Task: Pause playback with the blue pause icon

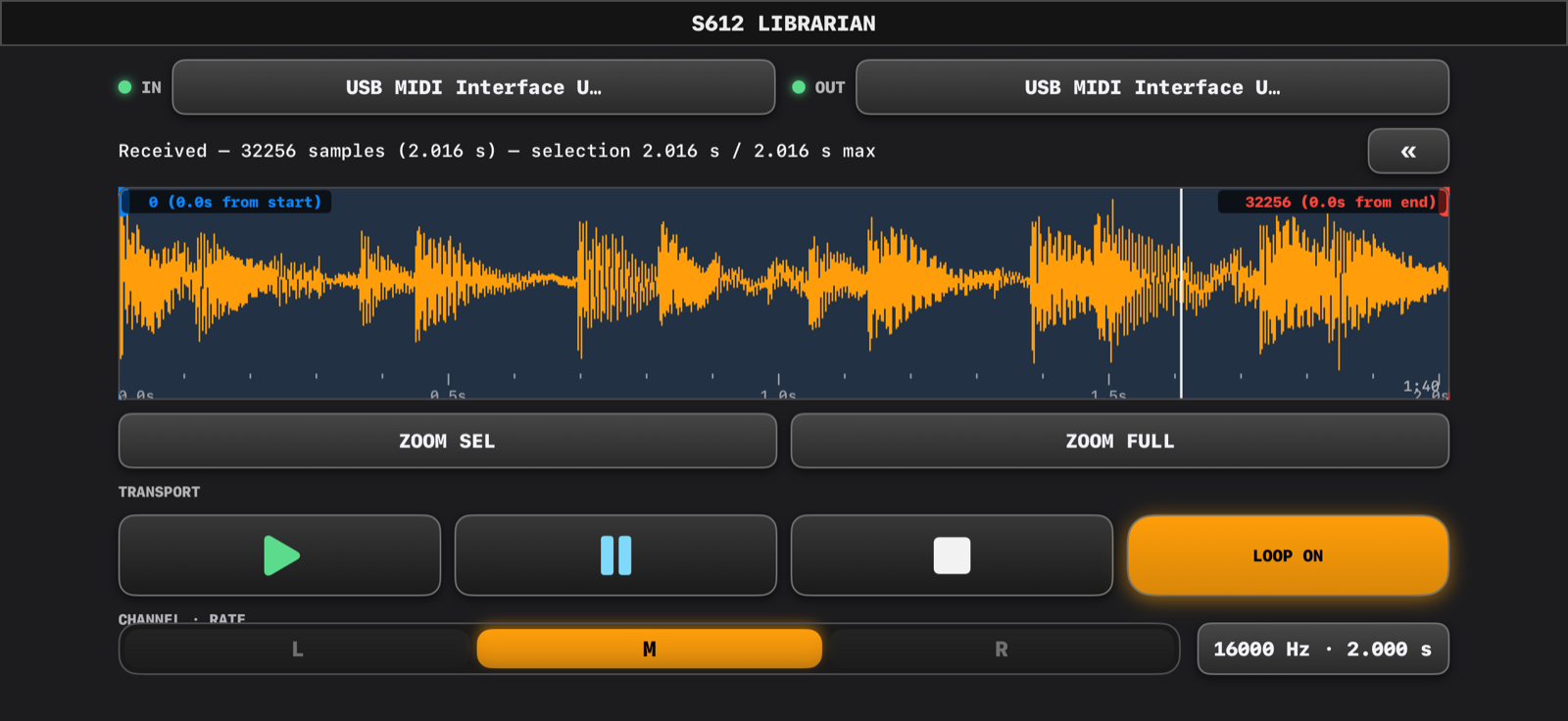Action: [615, 555]
